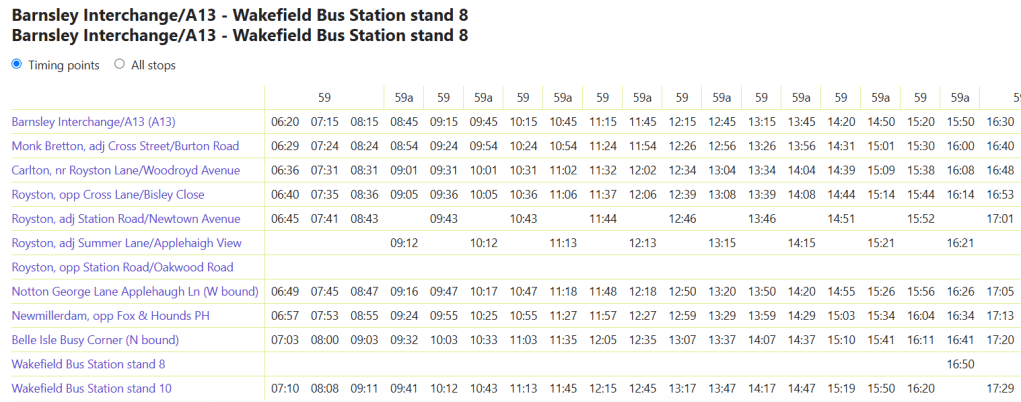Open Wakefield Bus Station stand 10 link
This screenshot has width=1021, height=402.
(91, 388)
